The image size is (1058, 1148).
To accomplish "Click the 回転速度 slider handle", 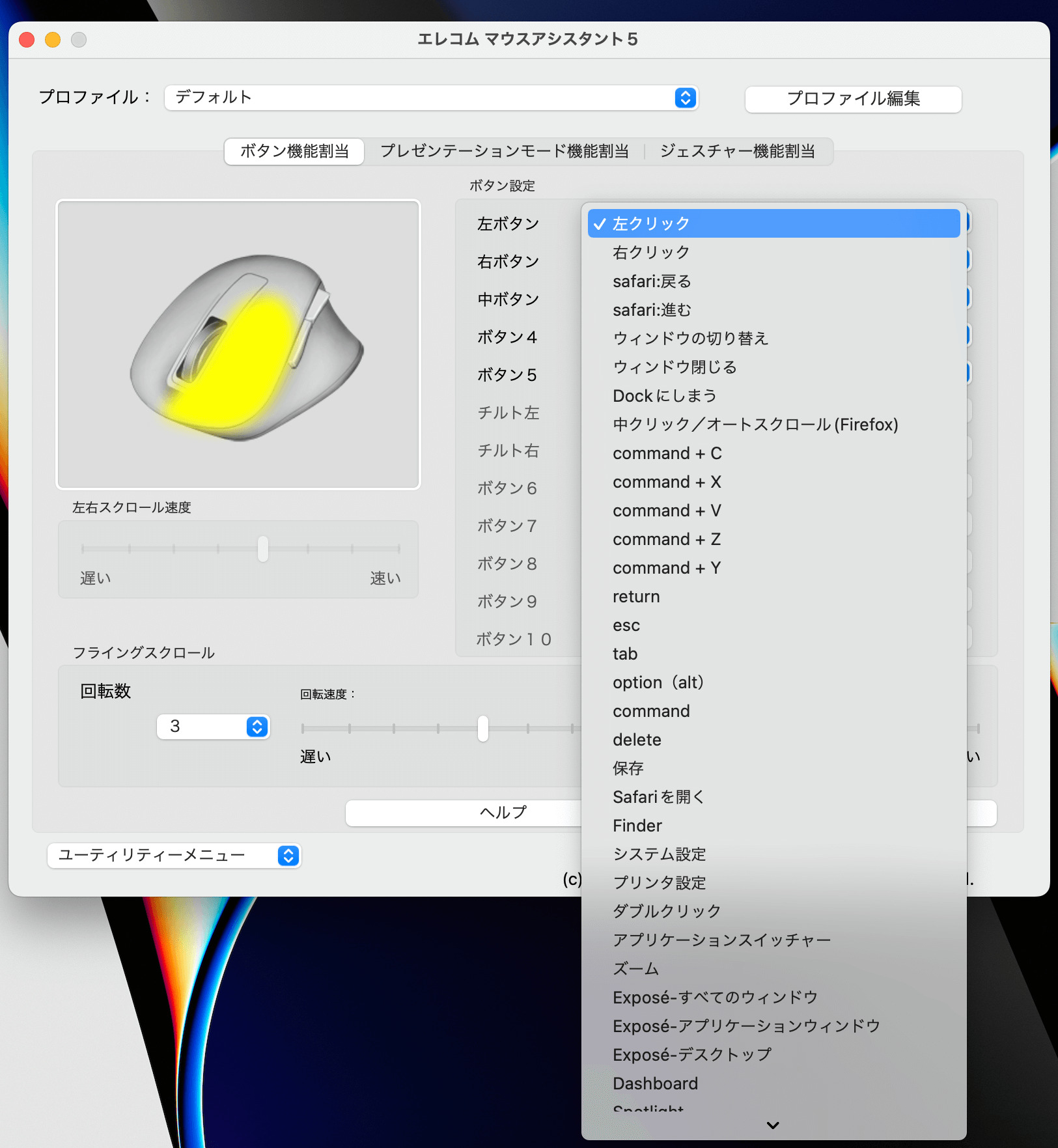I will click(483, 729).
